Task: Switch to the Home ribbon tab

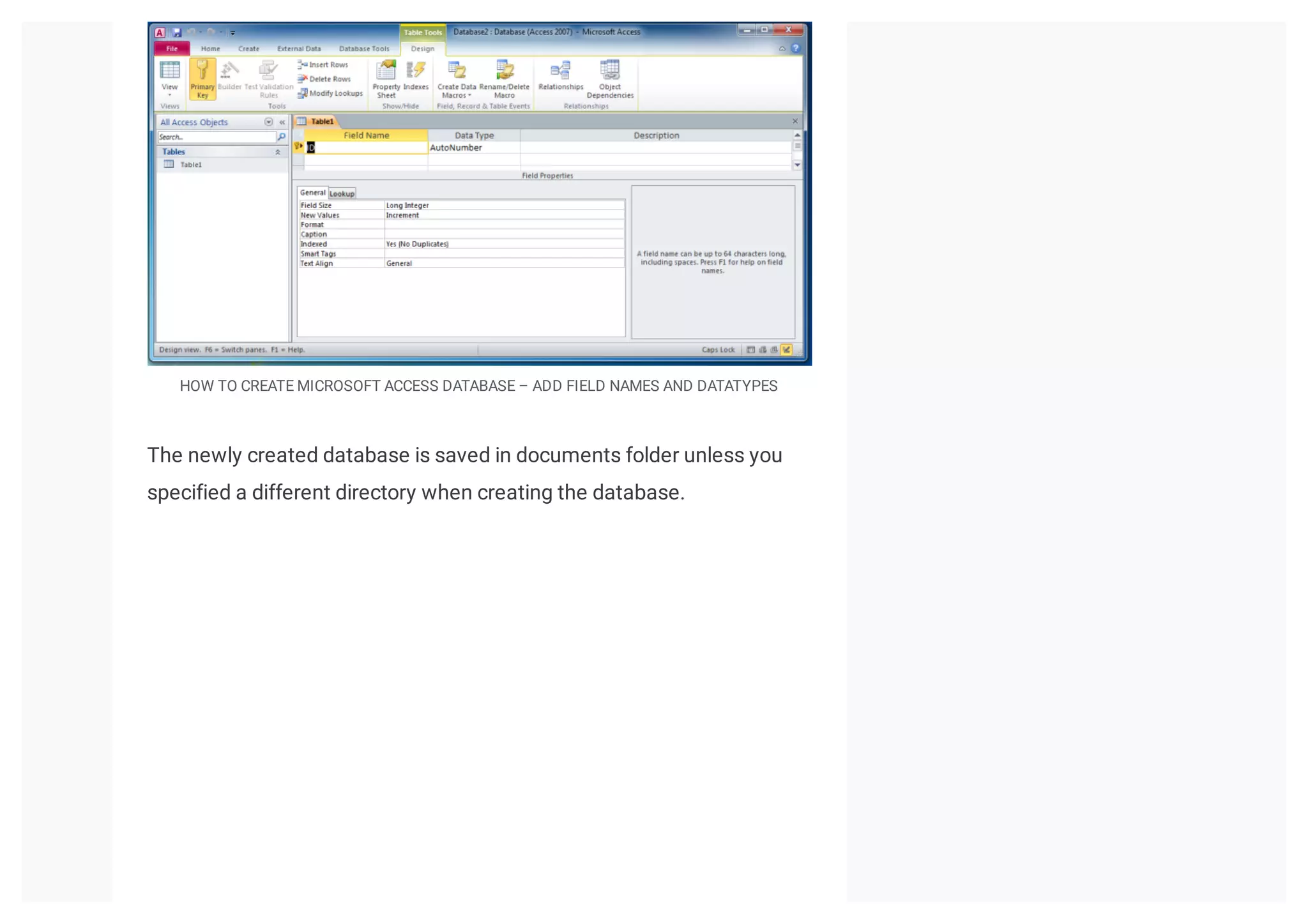Action: 210,49
